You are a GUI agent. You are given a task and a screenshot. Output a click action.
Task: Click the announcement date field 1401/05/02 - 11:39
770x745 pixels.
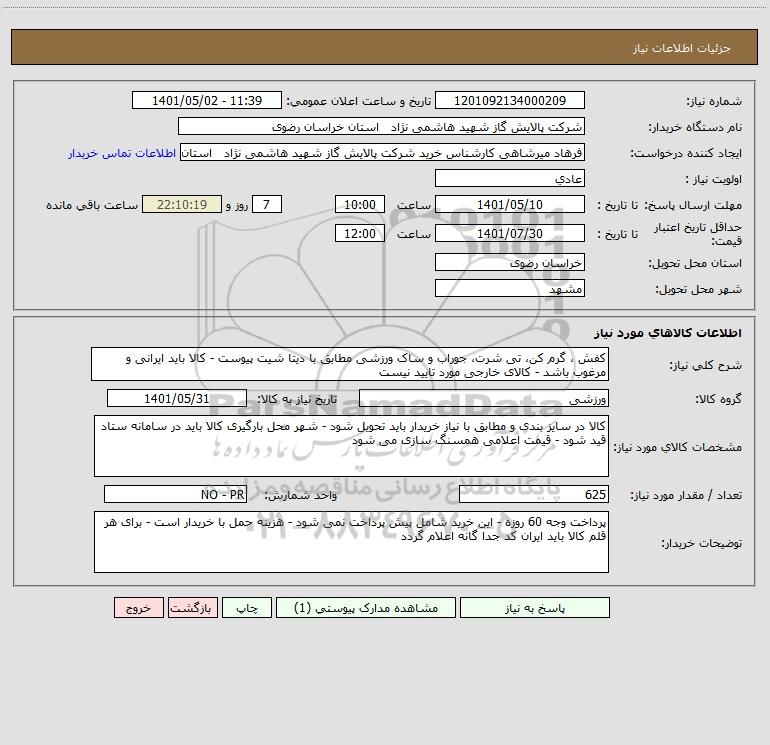point(207,100)
